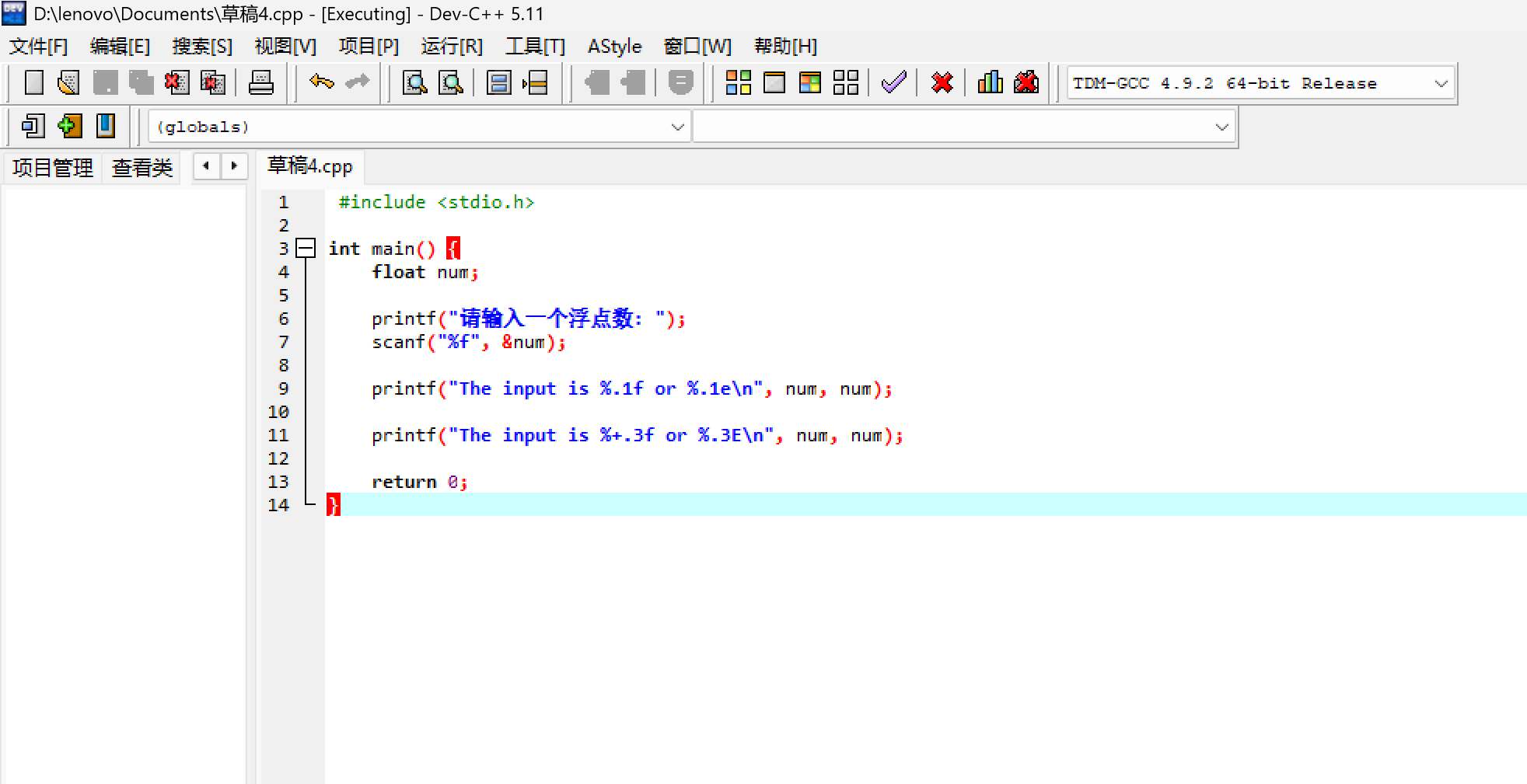This screenshot has height=784, width=1527.
Task: Click the Insert icon on second toolbar
Action: [x=33, y=126]
